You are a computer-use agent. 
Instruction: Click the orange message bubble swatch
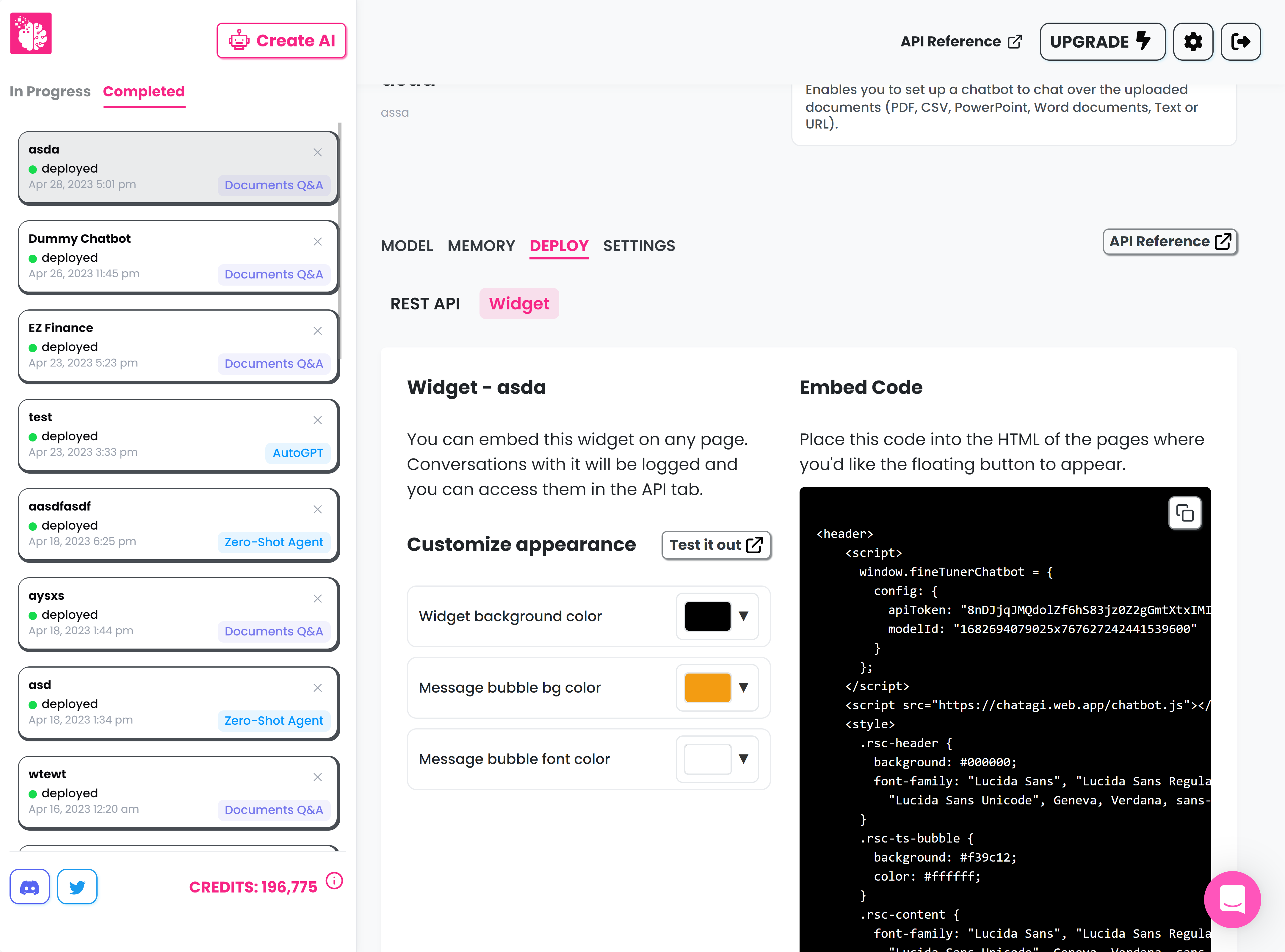tap(707, 688)
